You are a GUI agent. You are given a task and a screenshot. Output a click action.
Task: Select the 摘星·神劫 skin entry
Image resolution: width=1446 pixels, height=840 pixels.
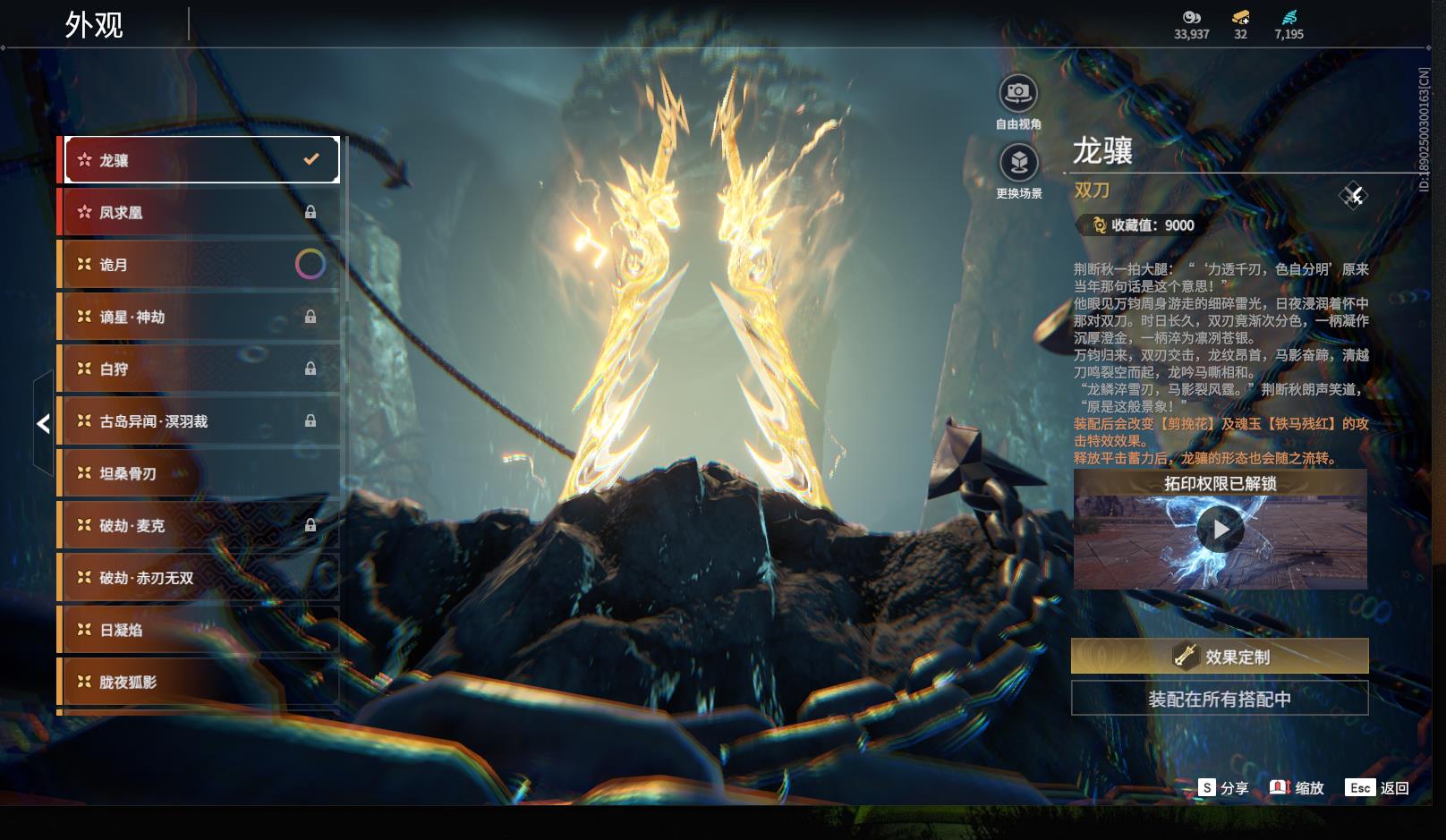pyautogui.click(x=202, y=317)
